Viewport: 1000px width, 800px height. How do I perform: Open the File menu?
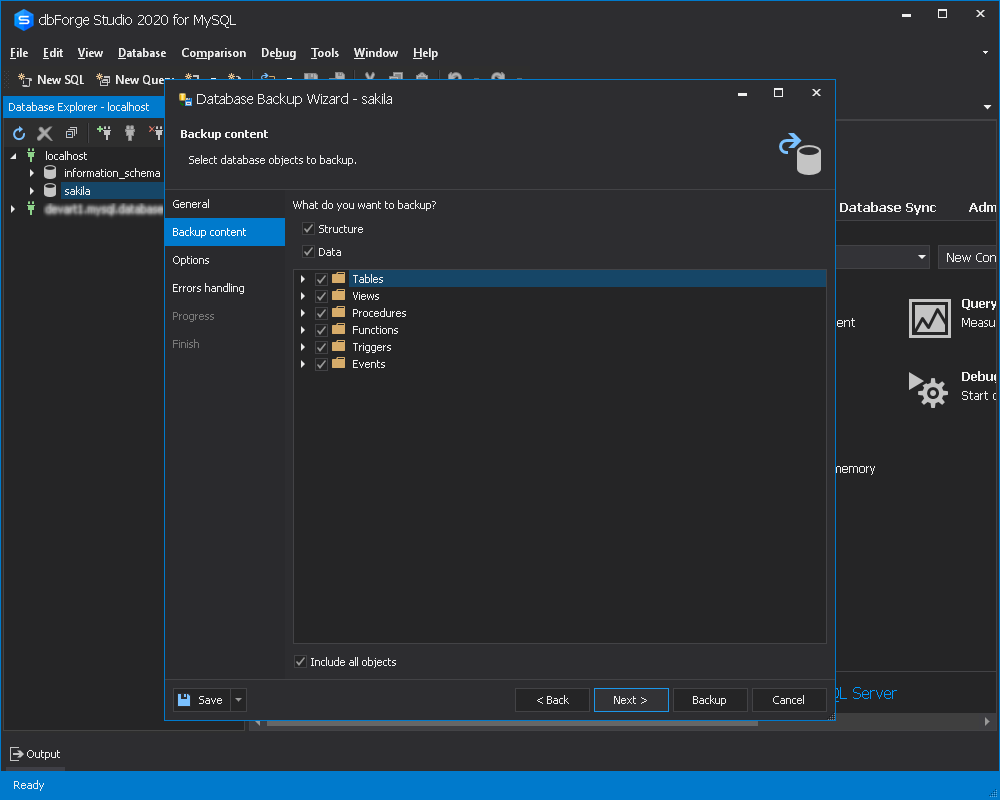(x=19, y=53)
